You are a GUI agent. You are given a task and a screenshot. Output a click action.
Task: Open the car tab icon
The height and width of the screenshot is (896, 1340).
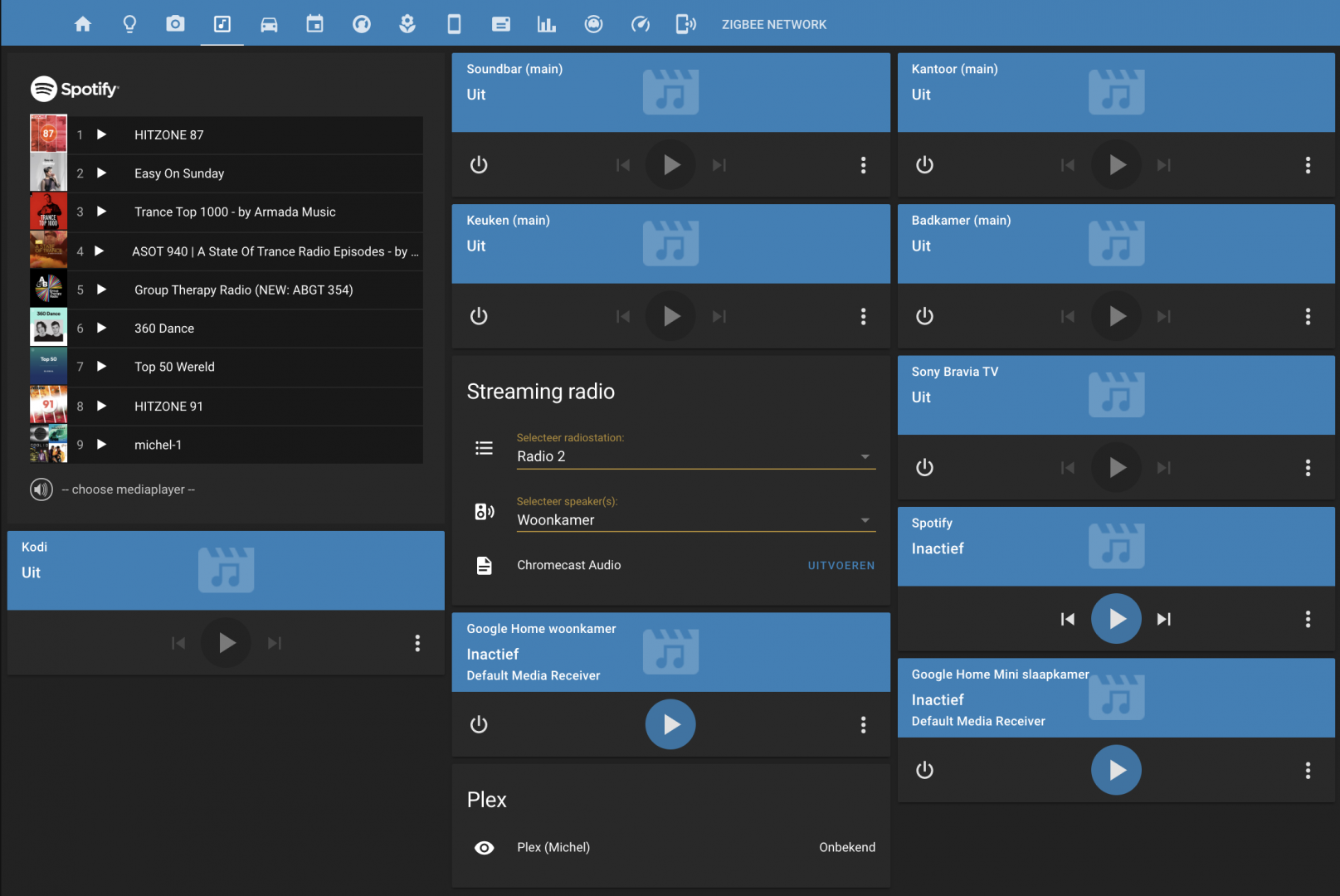pyautogui.click(x=269, y=24)
